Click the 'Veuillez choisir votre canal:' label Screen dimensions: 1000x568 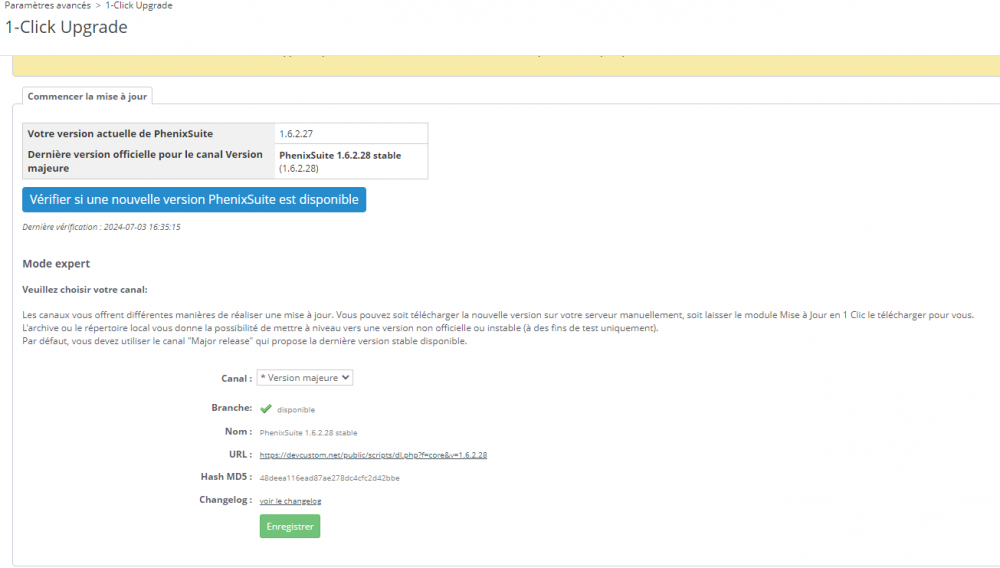[x=85, y=289]
